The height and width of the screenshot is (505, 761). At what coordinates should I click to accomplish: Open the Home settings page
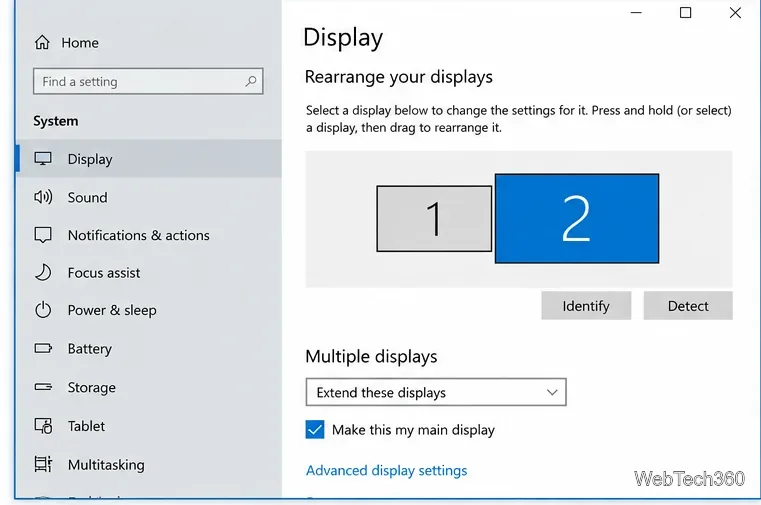pos(80,43)
